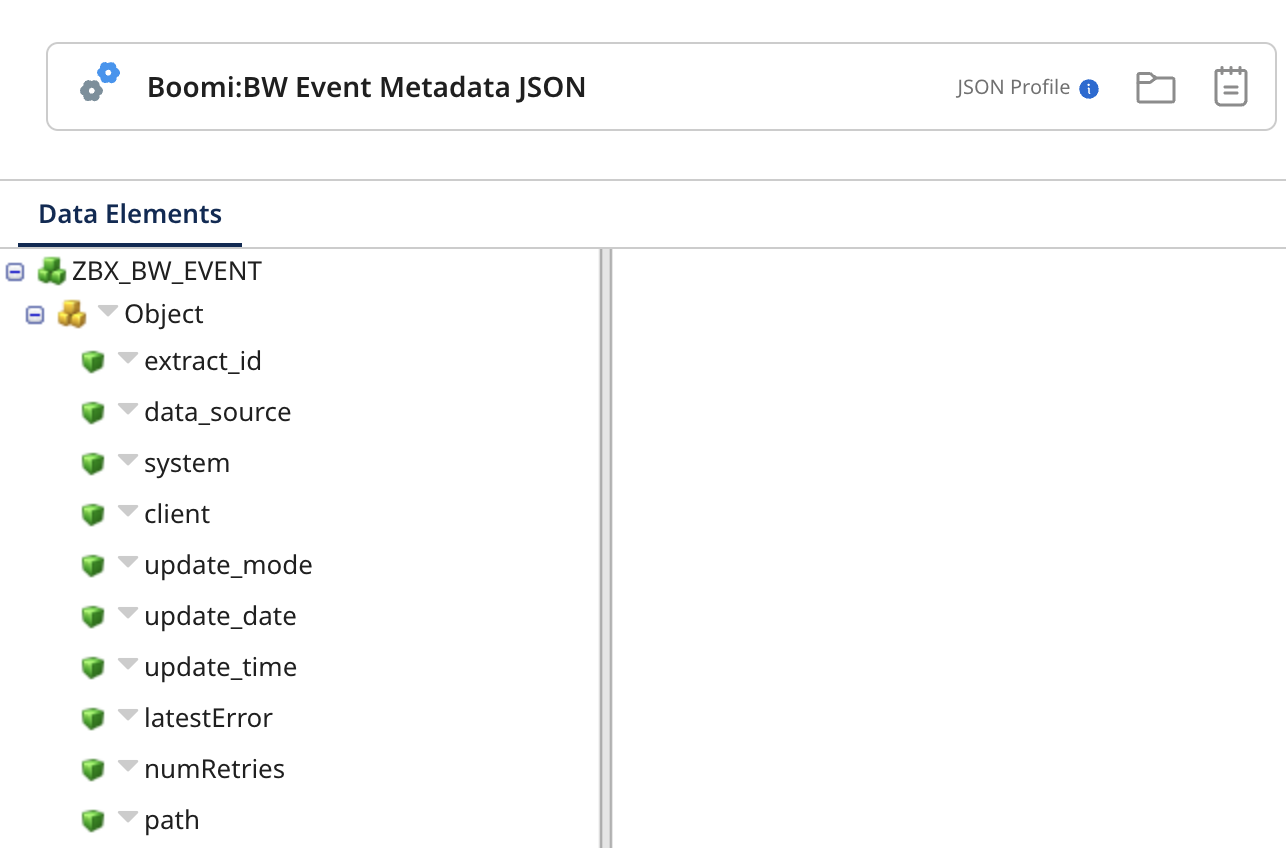Click the panel divider scrollbar
1286x848 pixels.
[603, 550]
